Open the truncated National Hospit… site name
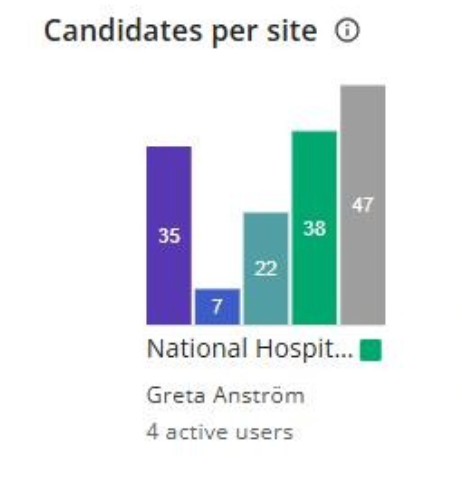The height and width of the screenshot is (480, 462). coord(250,349)
